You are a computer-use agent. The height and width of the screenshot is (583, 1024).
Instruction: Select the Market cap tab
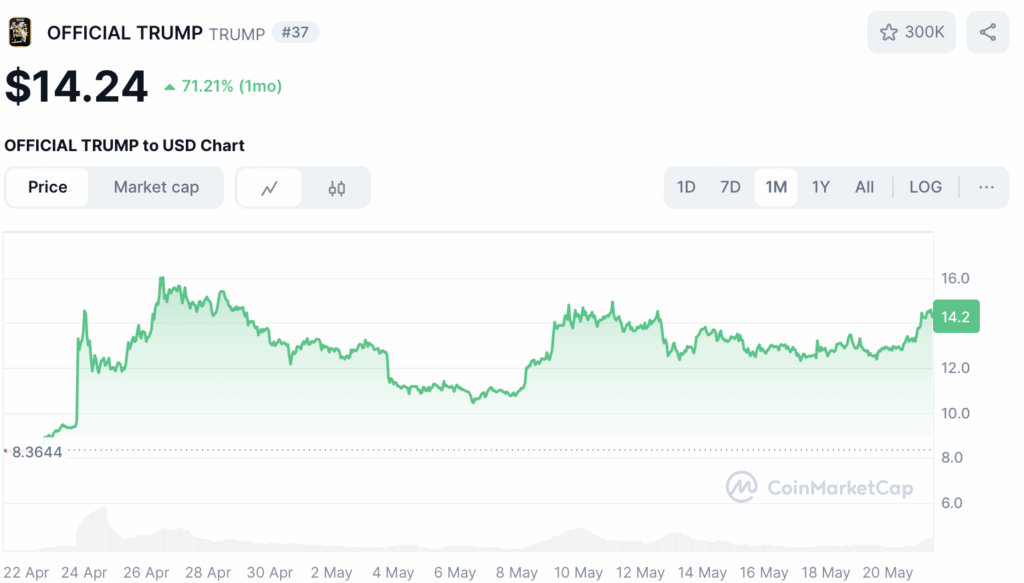pos(156,187)
